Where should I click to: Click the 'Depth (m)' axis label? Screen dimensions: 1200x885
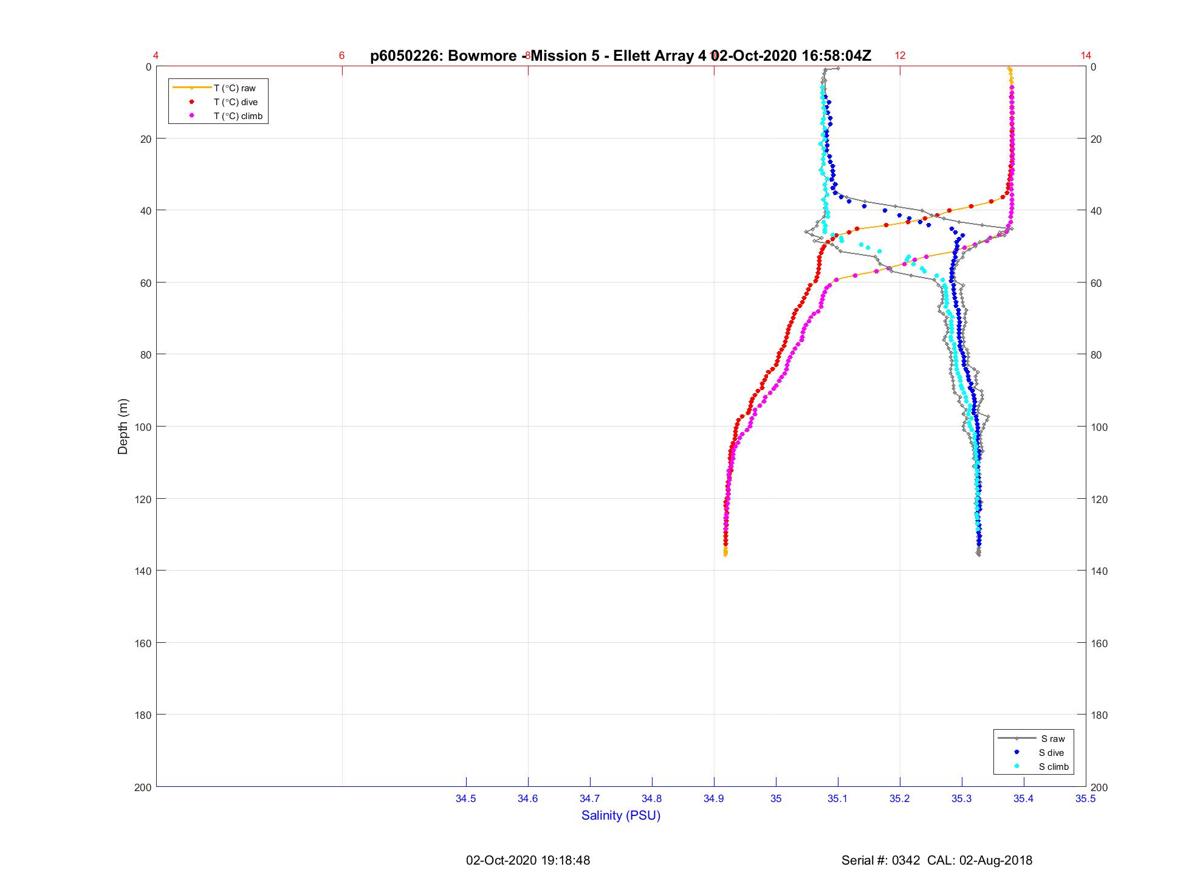pyautogui.click(x=124, y=426)
